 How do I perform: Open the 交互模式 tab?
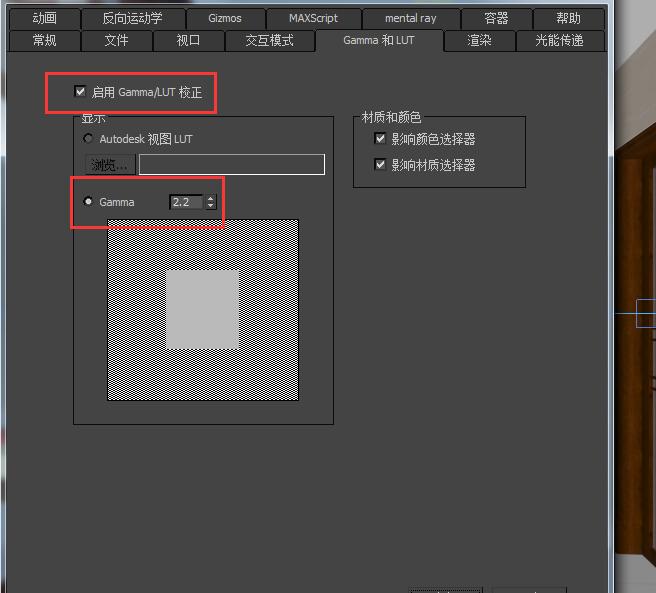coord(270,41)
